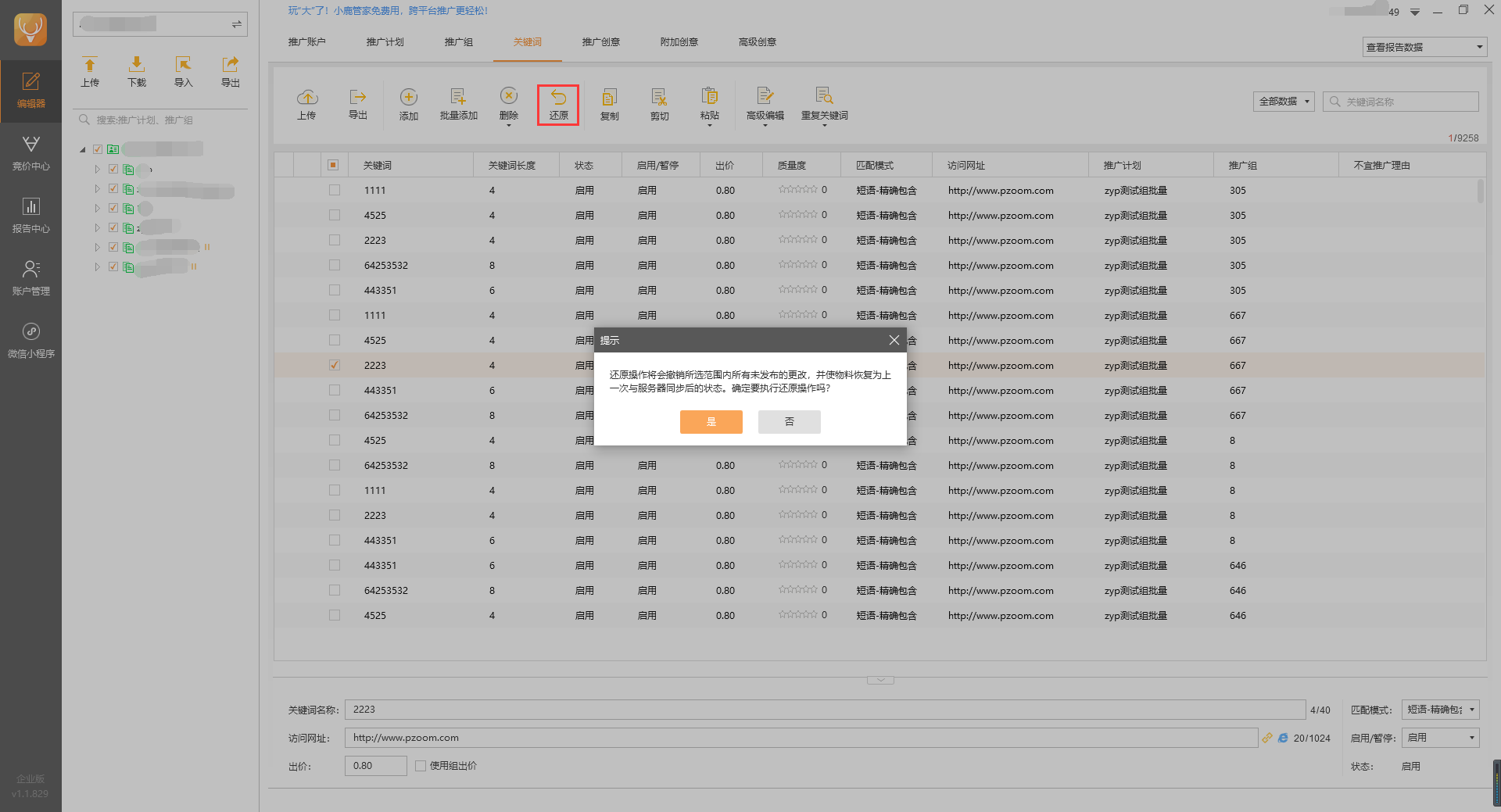Uncheck the selected 2223 row in group 667
The image size is (1501, 812).
pos(335,365)
